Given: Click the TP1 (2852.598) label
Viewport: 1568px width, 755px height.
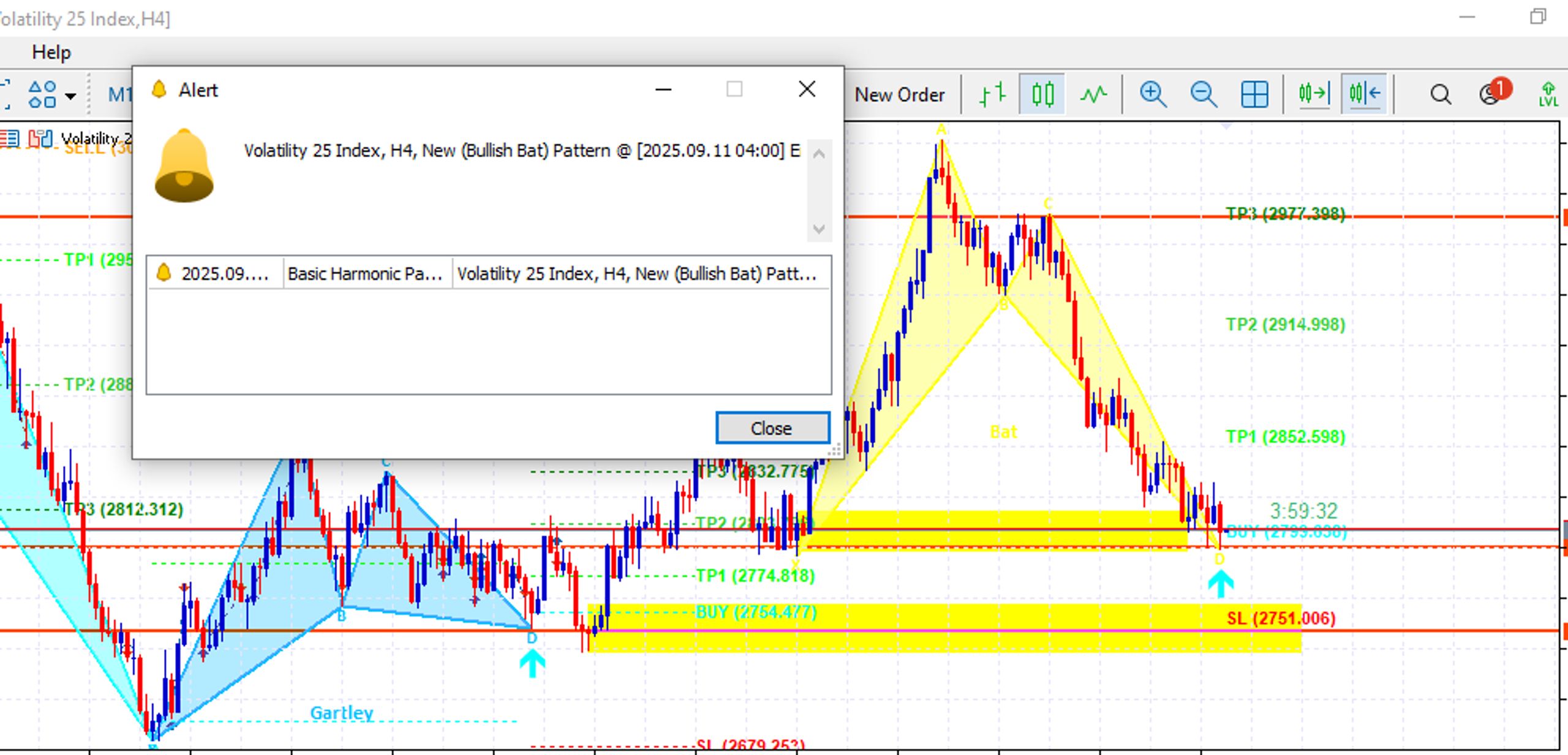Looking at the screenshot, I should coord(1285,436).
